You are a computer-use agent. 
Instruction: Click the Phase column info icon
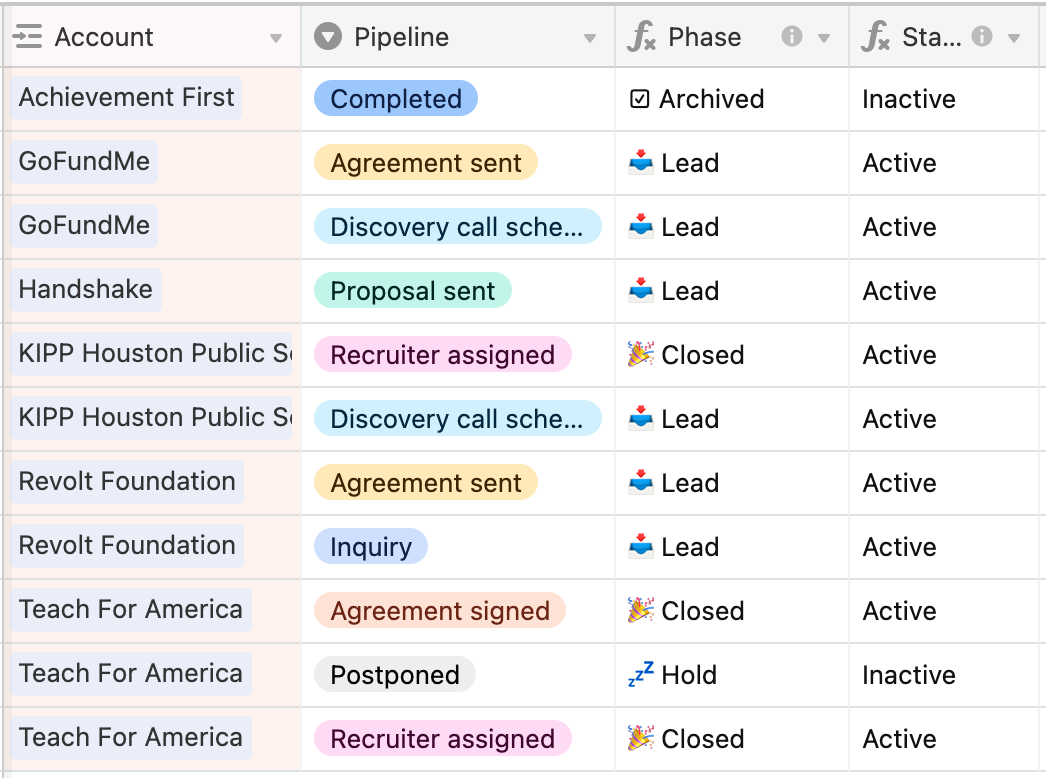coord(792,37)
